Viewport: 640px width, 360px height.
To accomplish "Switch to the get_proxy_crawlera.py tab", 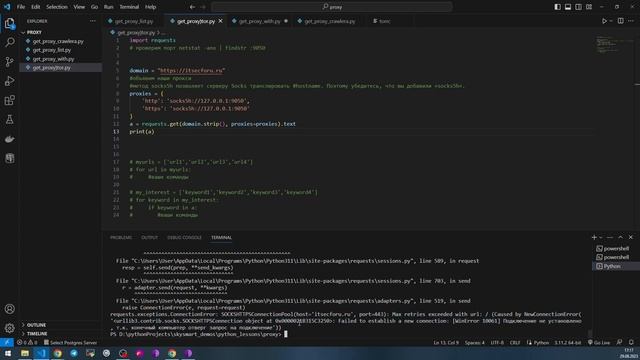I will pyautogui.click(x=329, y=21).
